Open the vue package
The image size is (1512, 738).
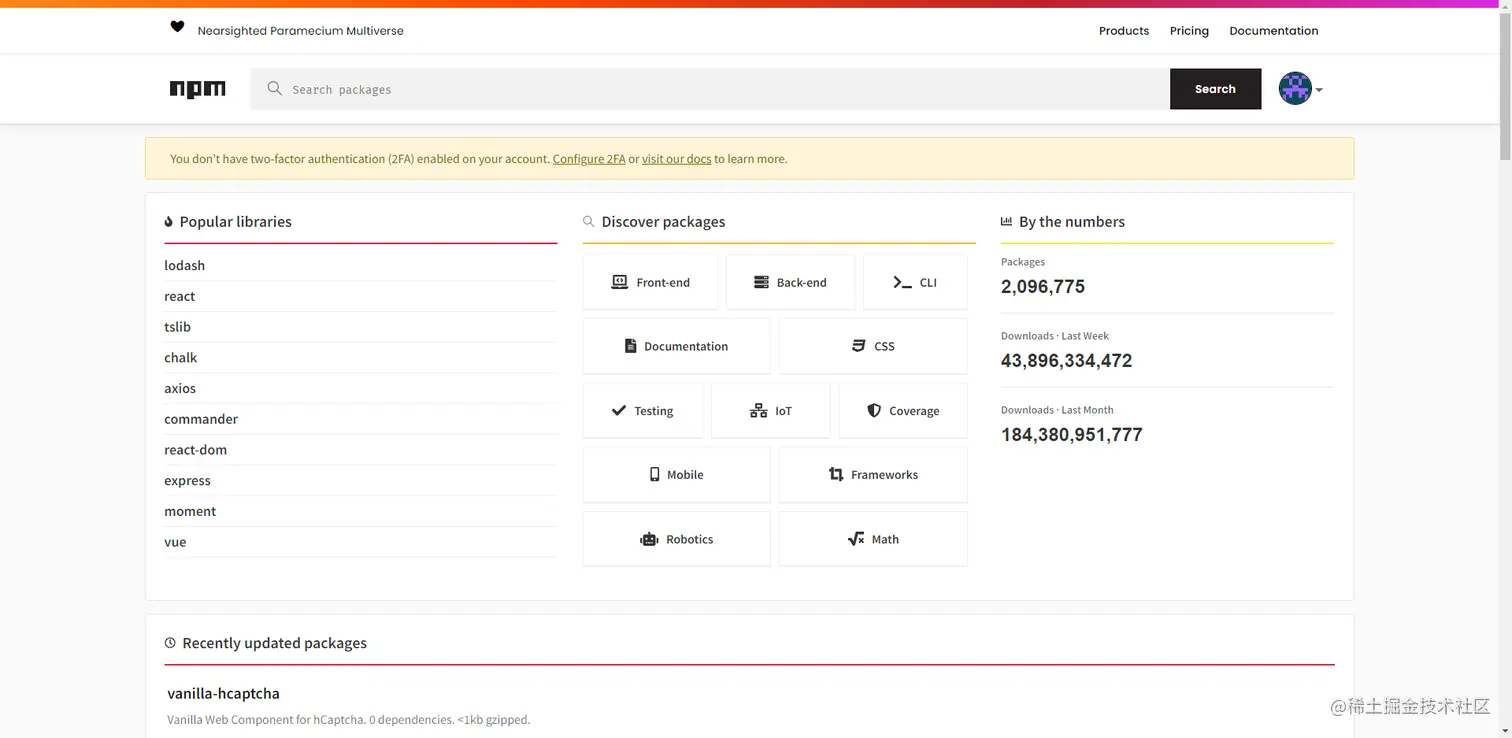(x=175, y=542)
